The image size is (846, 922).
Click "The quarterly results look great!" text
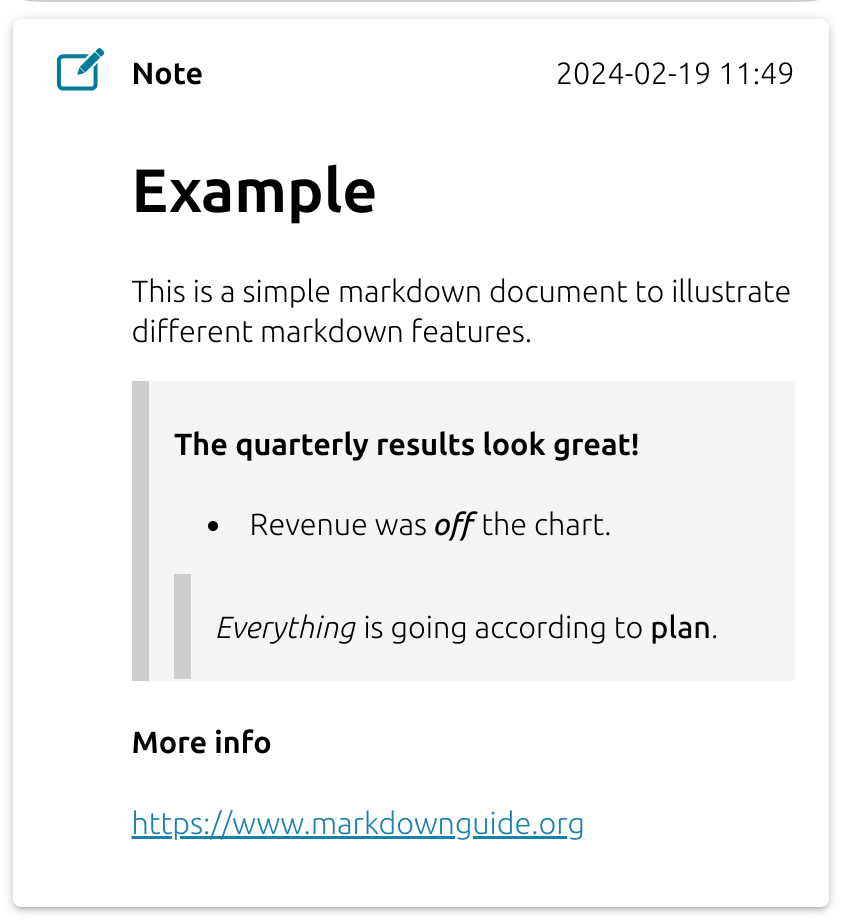[x=406, y=445]
